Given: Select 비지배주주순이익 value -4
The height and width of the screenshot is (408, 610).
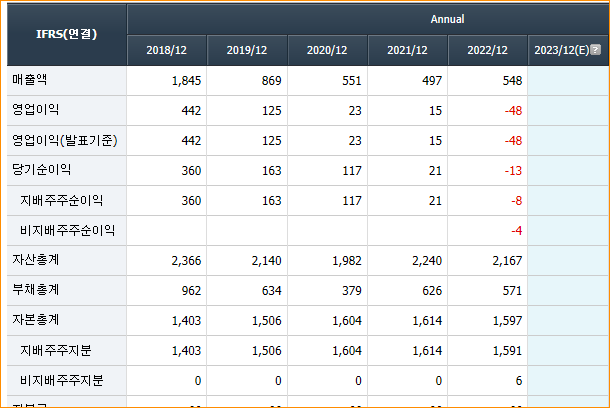Looking at the screenshot, I should (517, 231).
